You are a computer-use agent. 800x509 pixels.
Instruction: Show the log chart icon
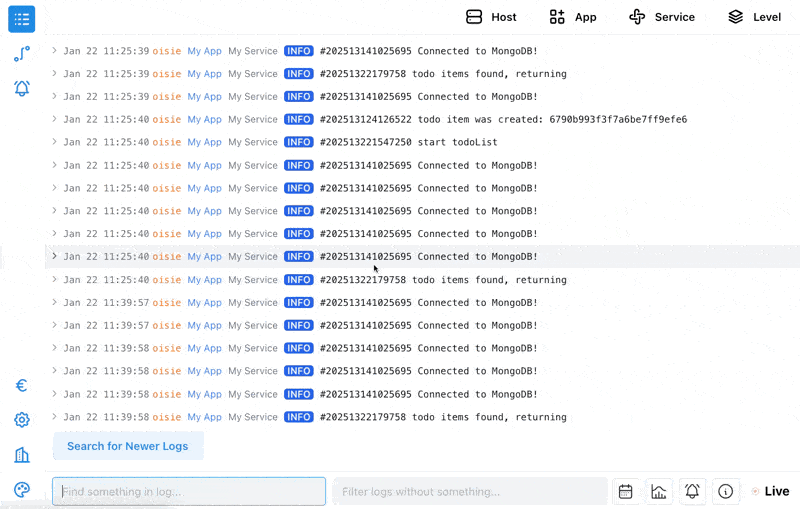pos(659,491)
